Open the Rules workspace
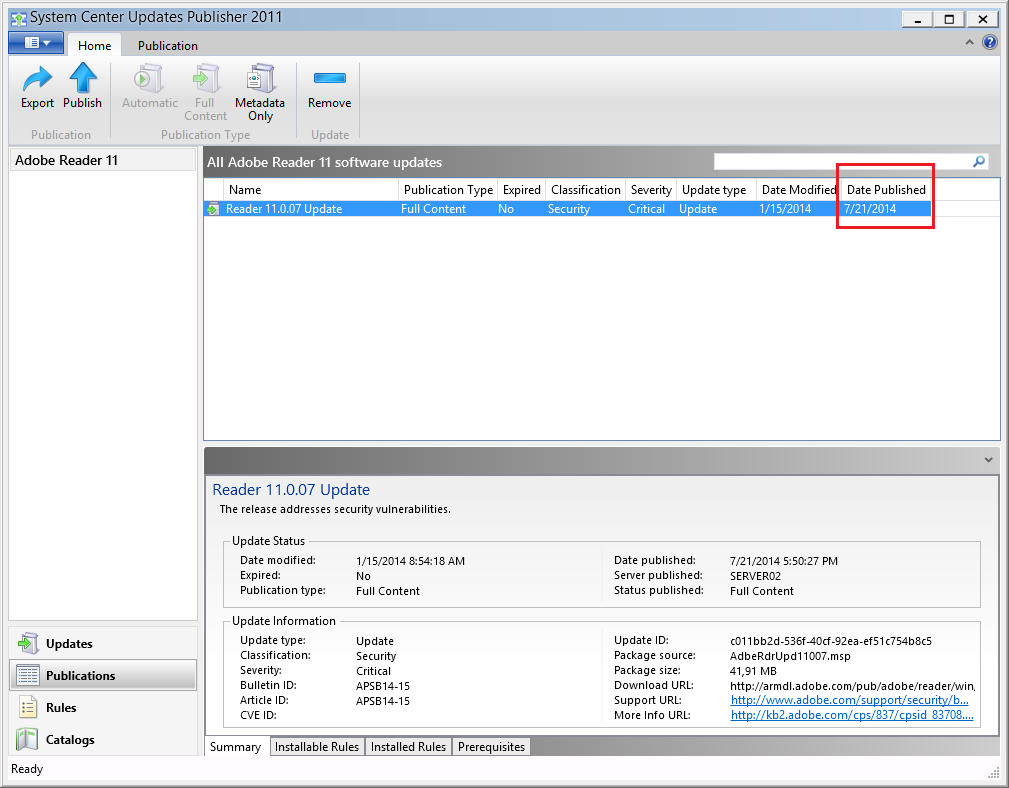The height and width of the screenshot is (788, 1009). pos(103,708)
